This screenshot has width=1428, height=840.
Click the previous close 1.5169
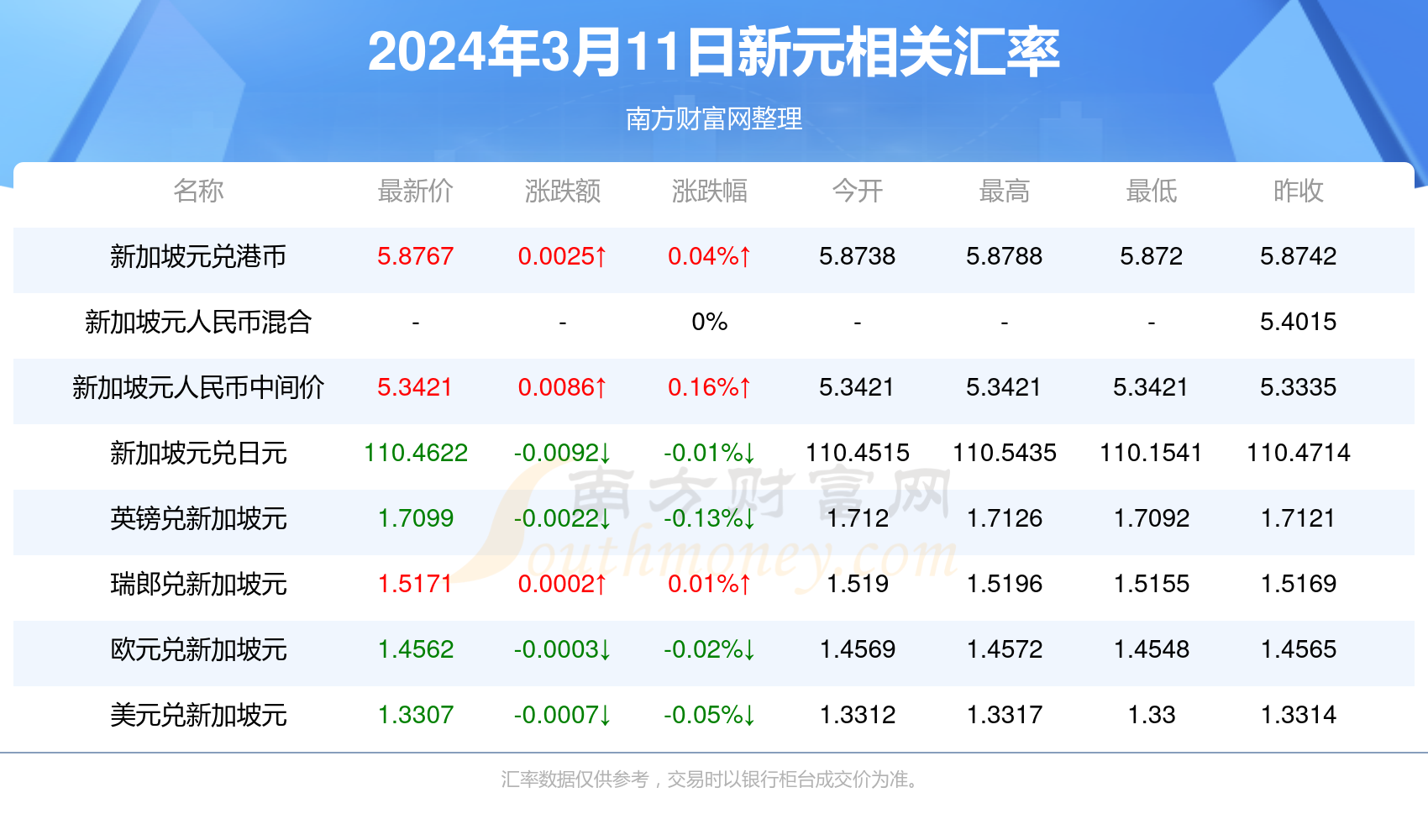[1299, 584]
